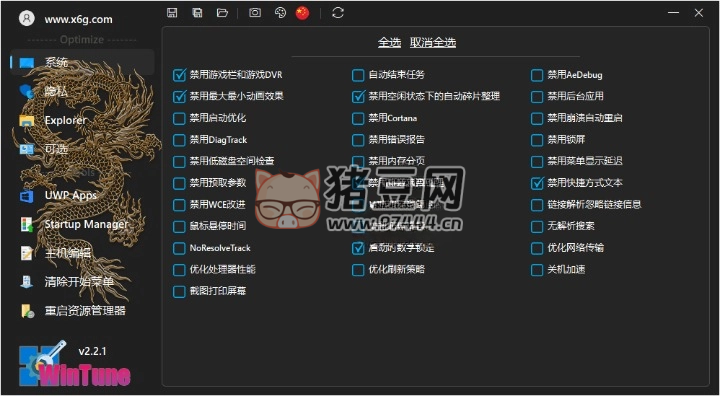Check 链接解析忽略链接信息
The height and width of the screenshot is (396, 720).
(537, 205)
